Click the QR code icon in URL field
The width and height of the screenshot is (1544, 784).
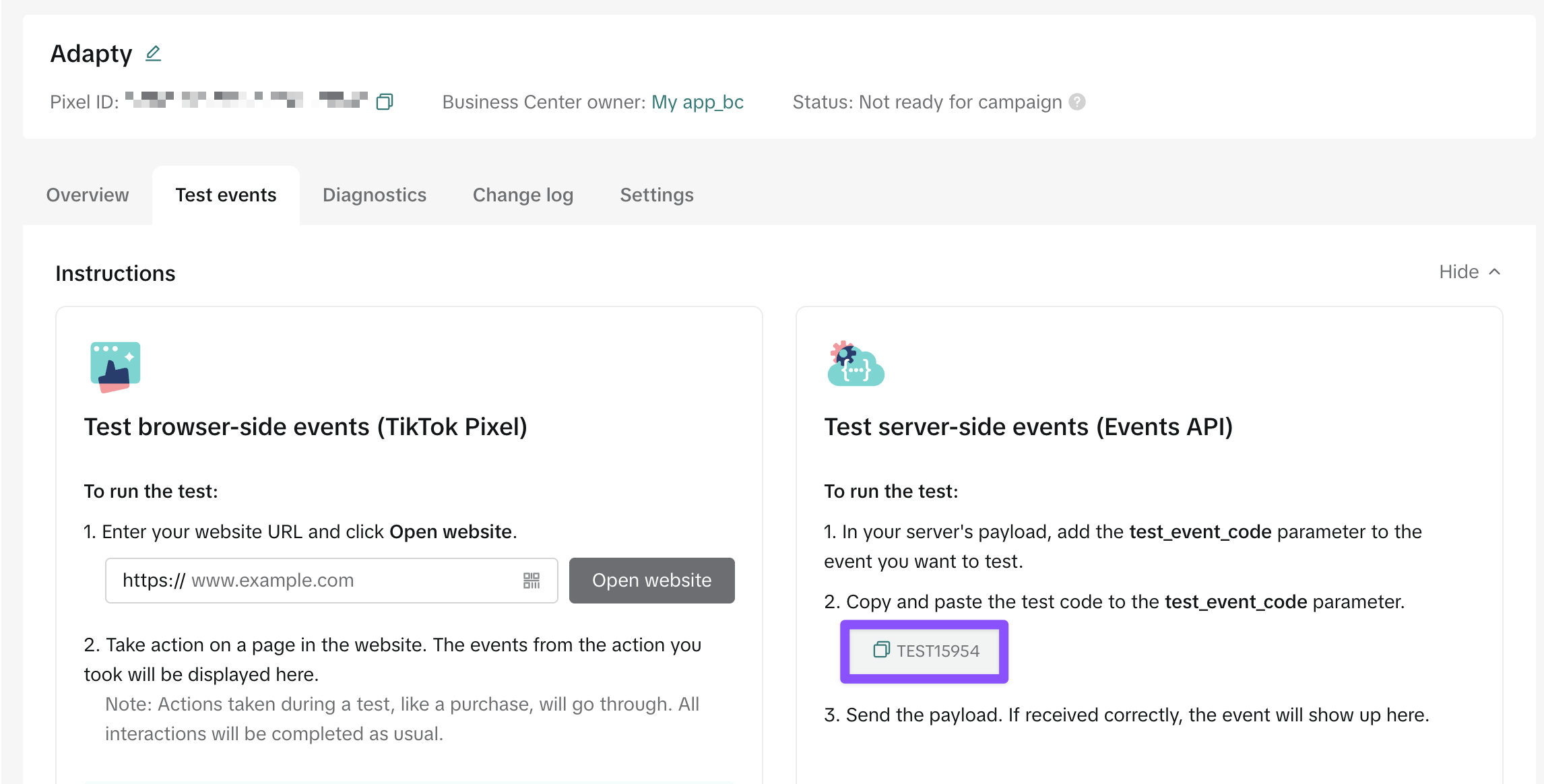point(532,581)
